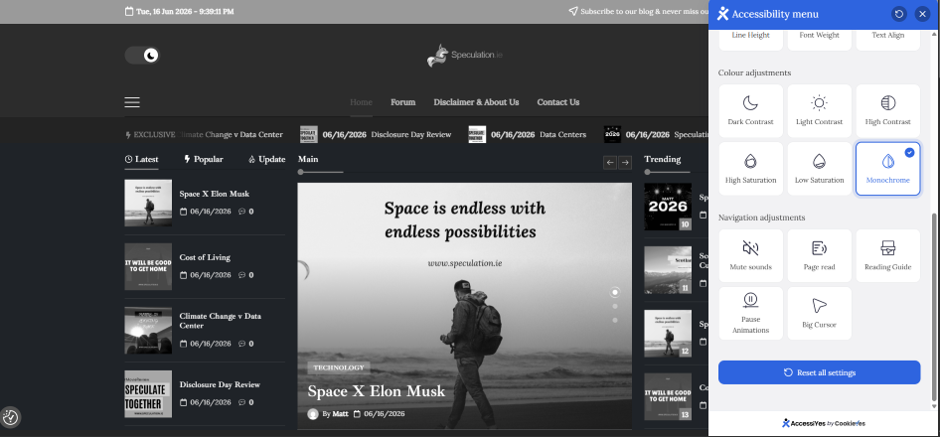Viewport: 940px width, 437px height.
Task: Click the Speculate Together thumbnail in Latest list
Action: [x=148, y=394]
